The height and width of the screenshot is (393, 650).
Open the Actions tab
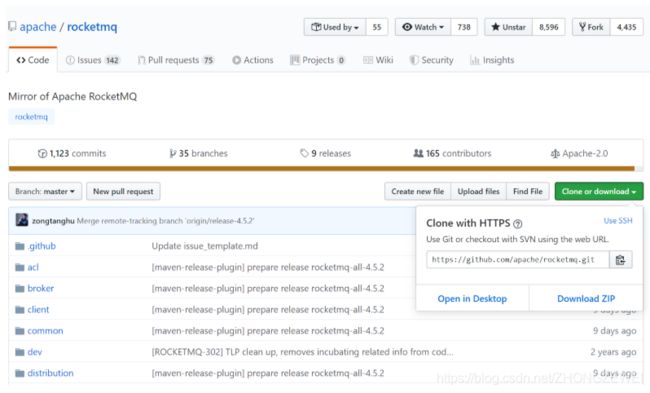pyautogui.click(x=252, y=60)
